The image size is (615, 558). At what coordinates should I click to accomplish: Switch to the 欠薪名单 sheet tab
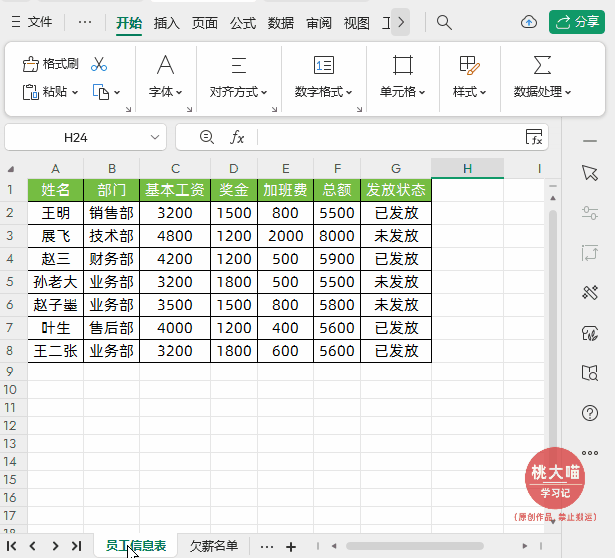(x=214, y=546)
